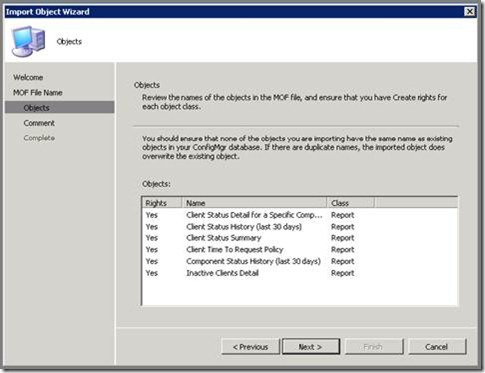The image size is (485, 373).
Task: Open the Comment step in sidebar
Action: (39, 123)
